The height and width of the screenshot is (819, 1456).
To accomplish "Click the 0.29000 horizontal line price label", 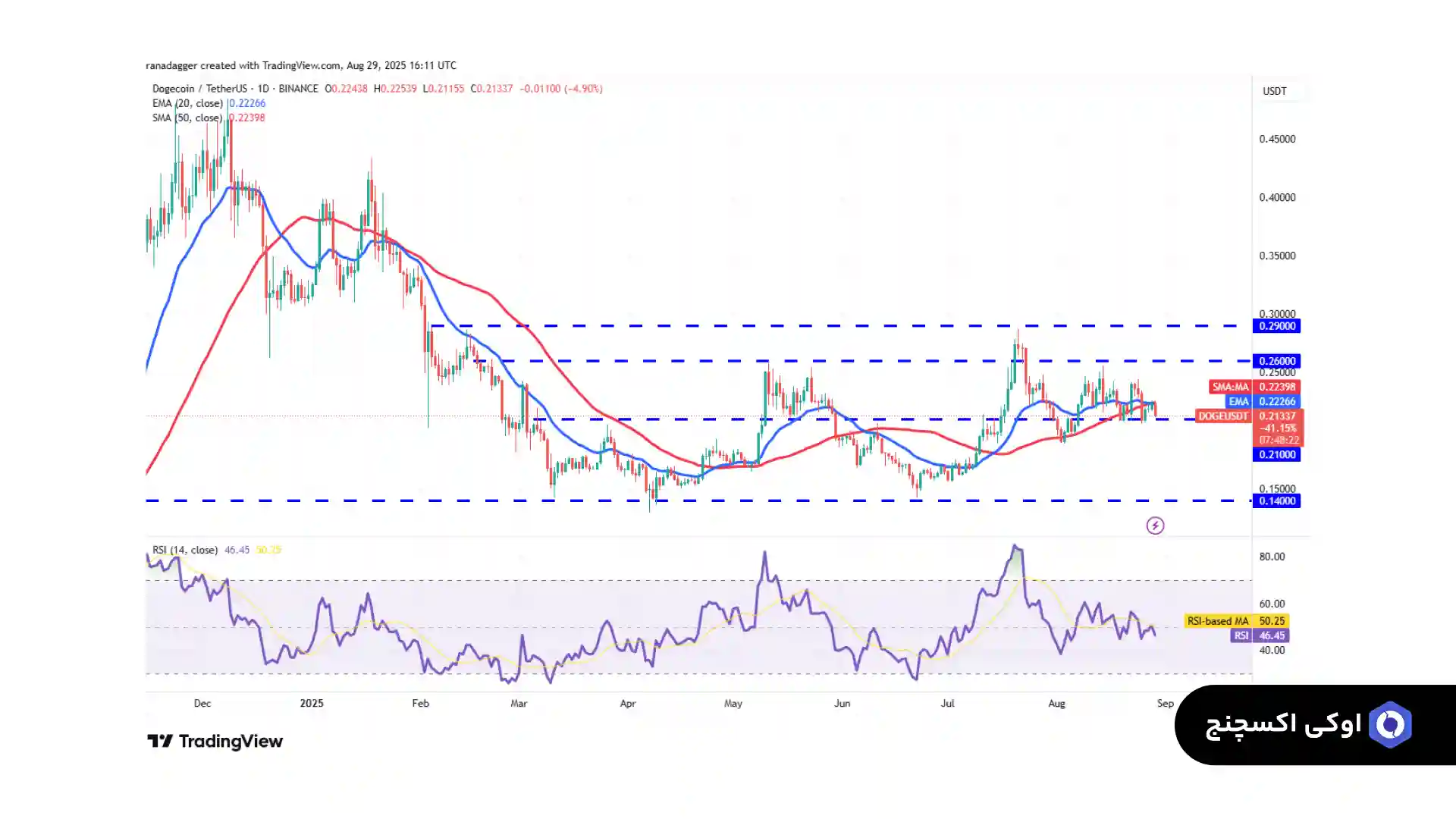I will click(1276, 326).
